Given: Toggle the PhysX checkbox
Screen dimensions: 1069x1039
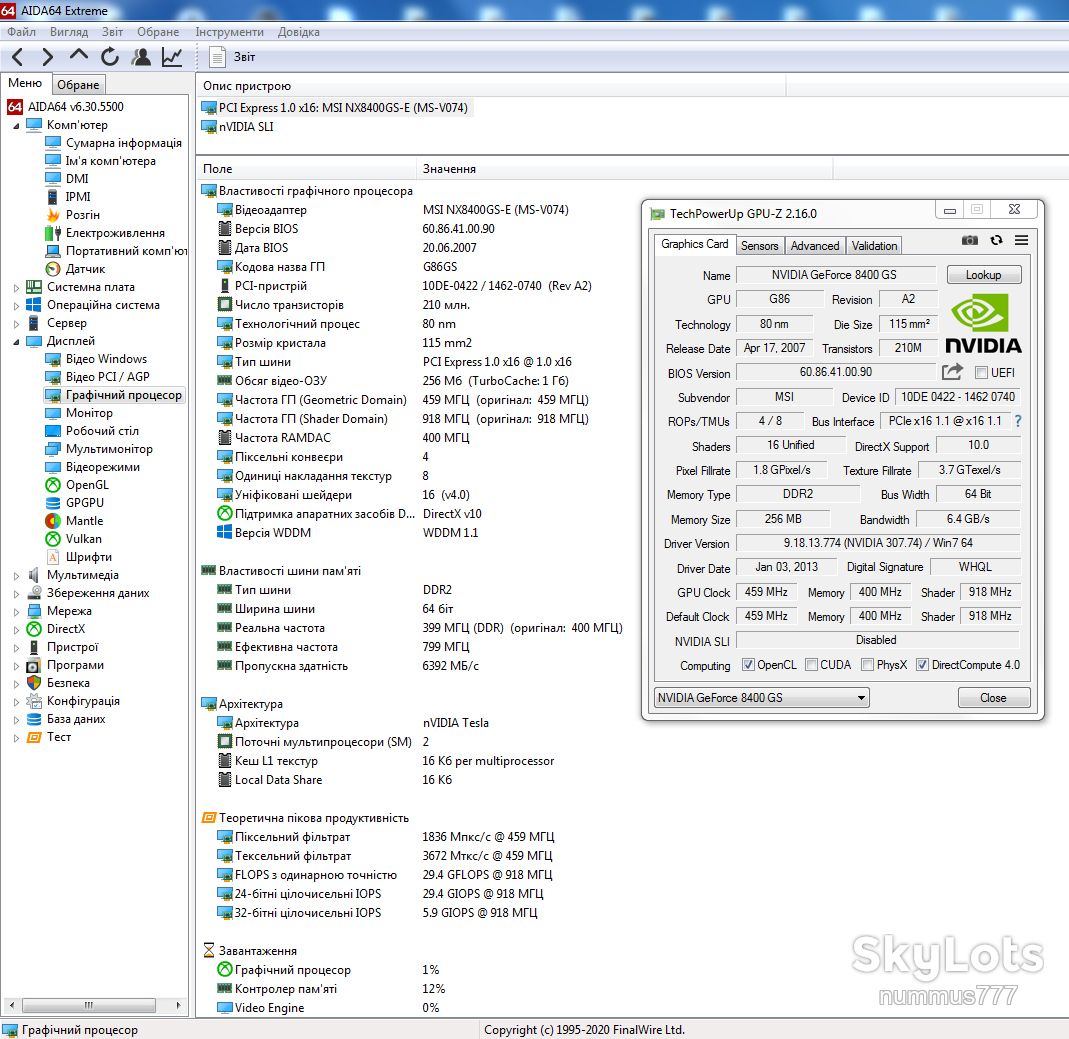Looking at the screenshot, I should (867, 665).
